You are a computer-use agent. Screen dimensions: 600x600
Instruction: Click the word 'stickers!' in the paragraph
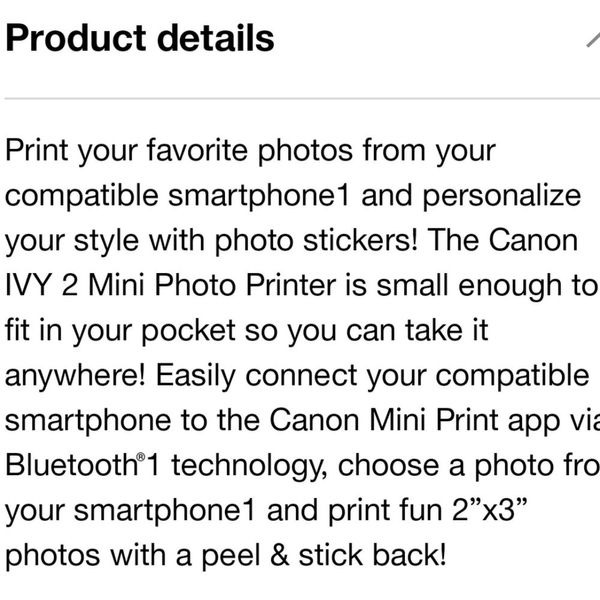[x=360, y=240]
